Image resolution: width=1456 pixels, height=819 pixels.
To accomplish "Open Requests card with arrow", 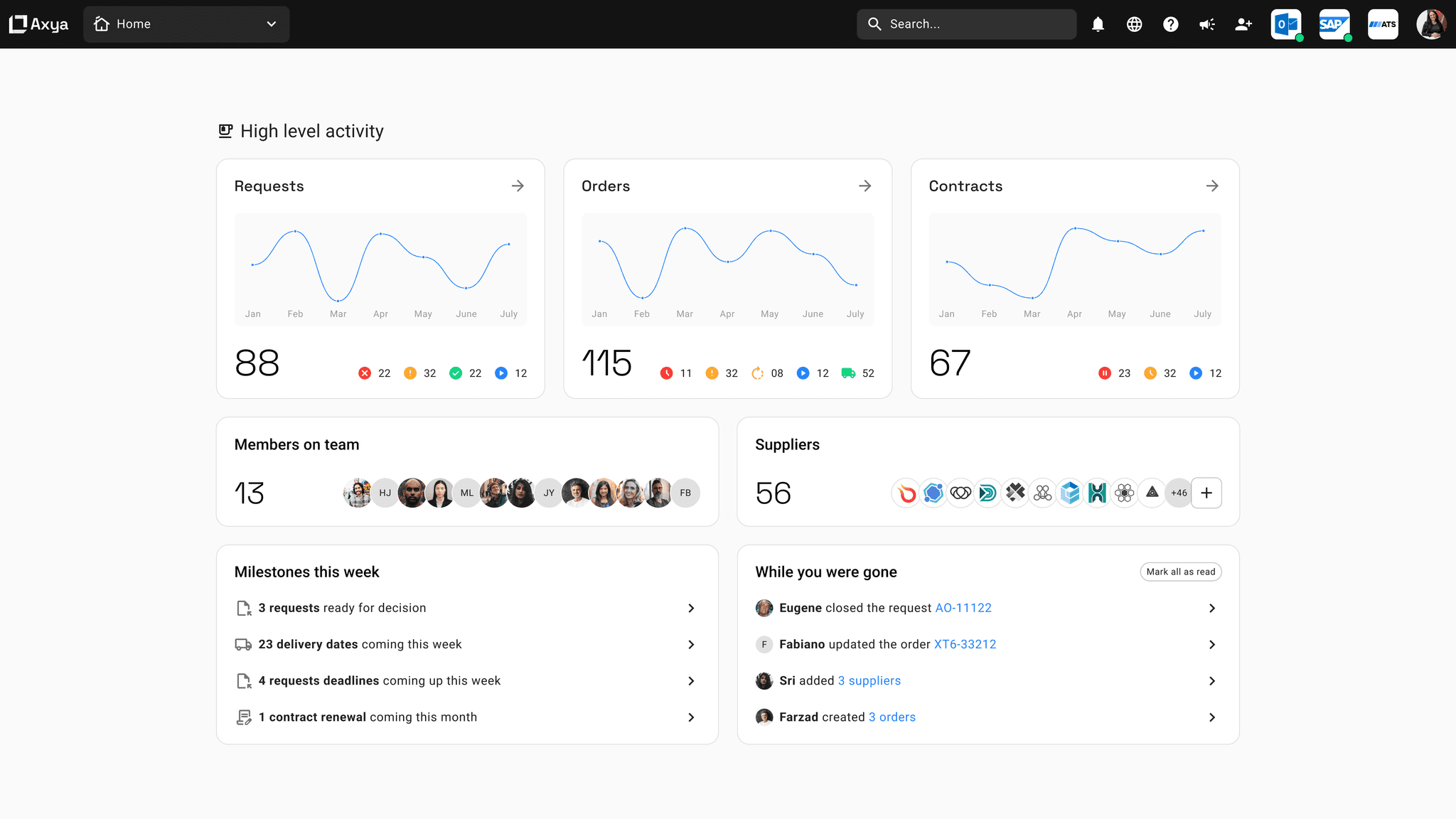I will click(518, 186).
